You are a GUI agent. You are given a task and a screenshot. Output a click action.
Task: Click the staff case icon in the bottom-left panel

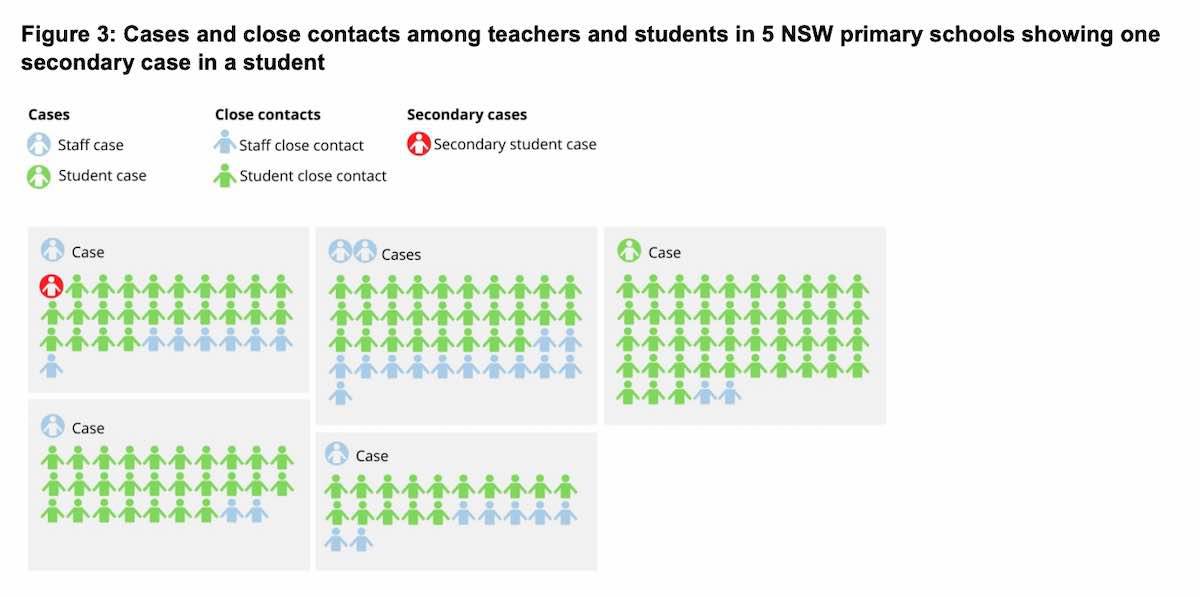[x=53, y=426]
